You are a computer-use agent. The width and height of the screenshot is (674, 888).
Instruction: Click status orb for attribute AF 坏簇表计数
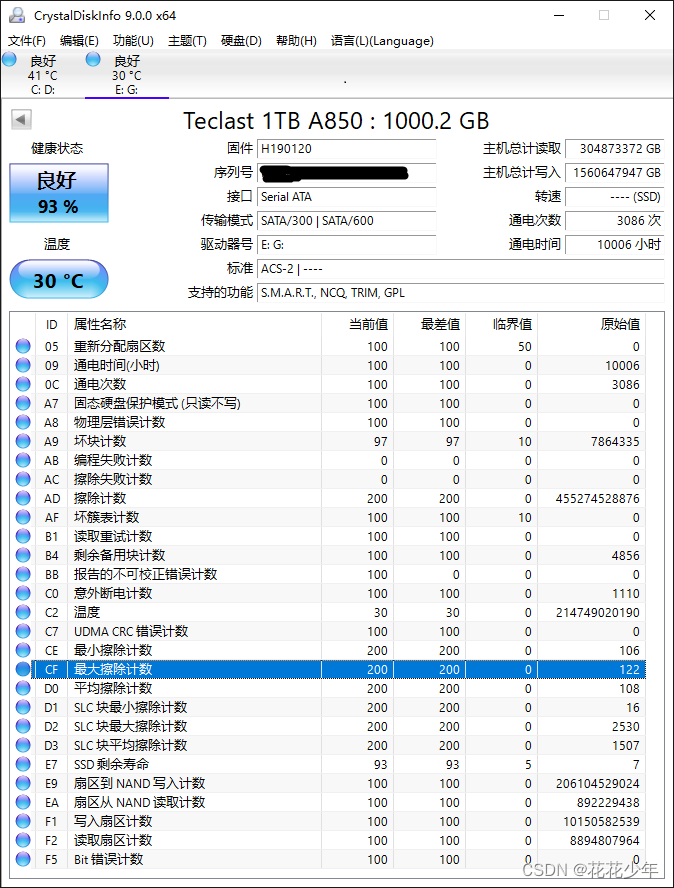tap(23, 517)
